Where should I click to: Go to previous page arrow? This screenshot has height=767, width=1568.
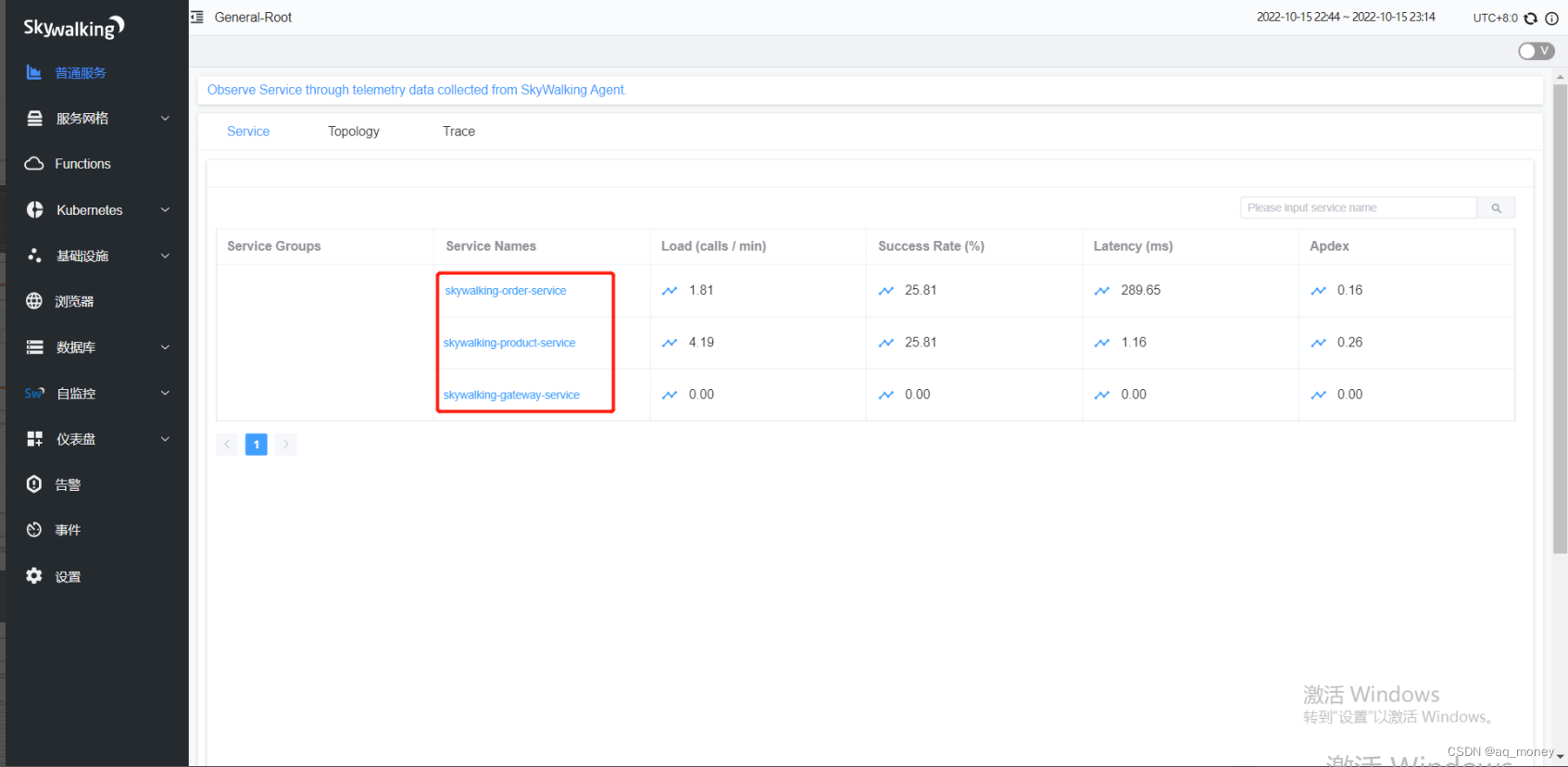227,445
